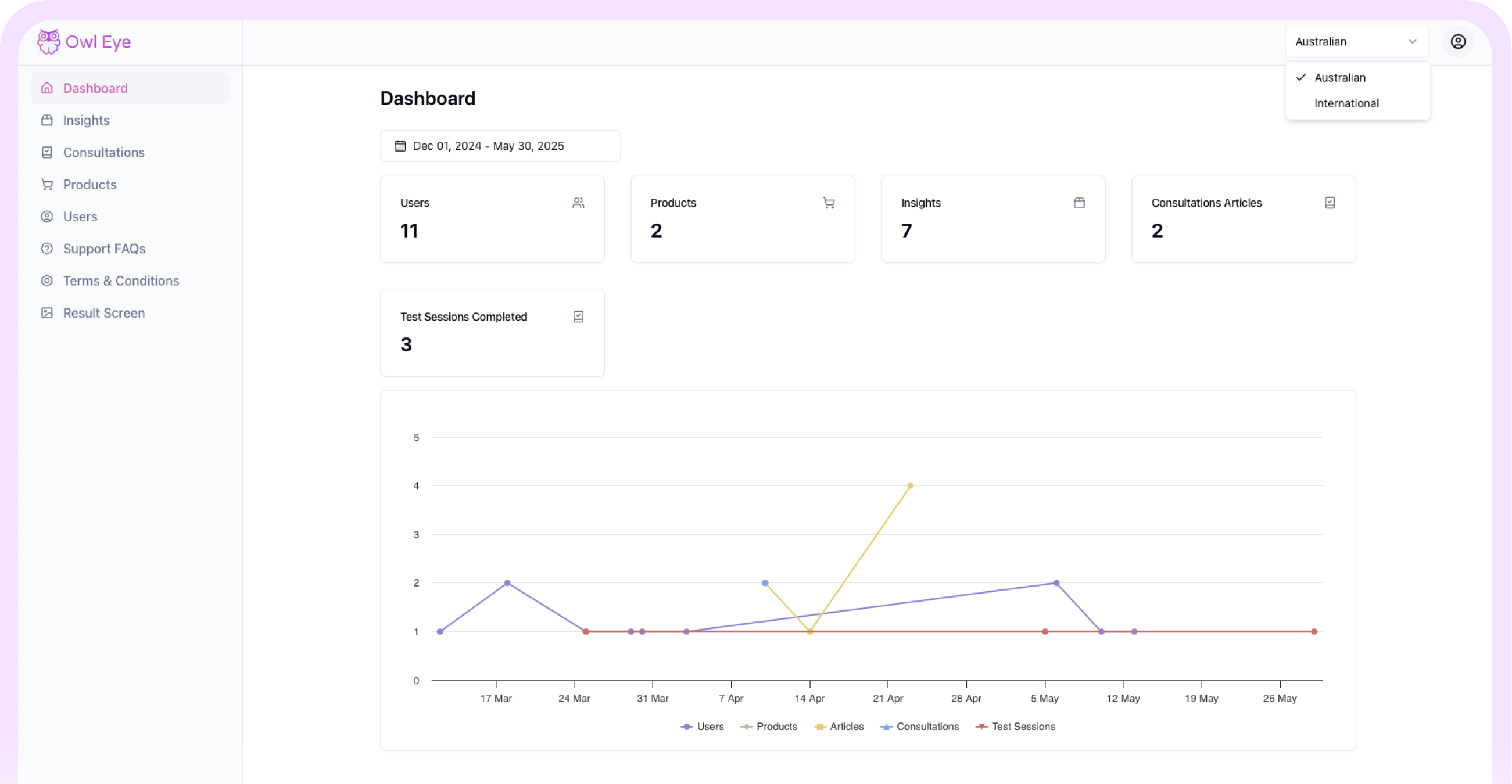
Task: Click the Insights sidebar icon
Action: click(x=47, y=120)
